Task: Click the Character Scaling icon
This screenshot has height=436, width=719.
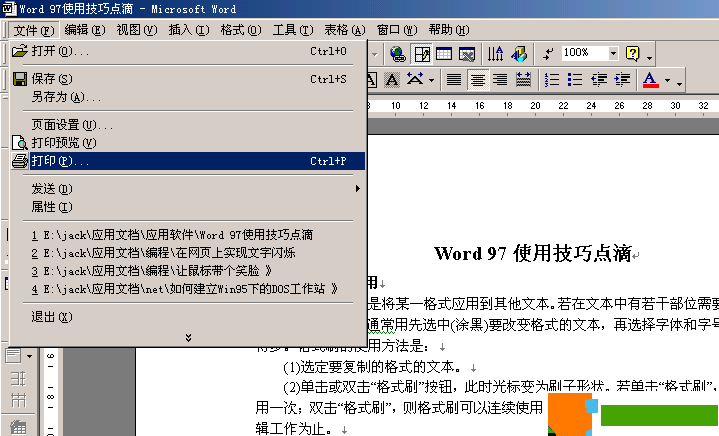Action: (415, 80)
